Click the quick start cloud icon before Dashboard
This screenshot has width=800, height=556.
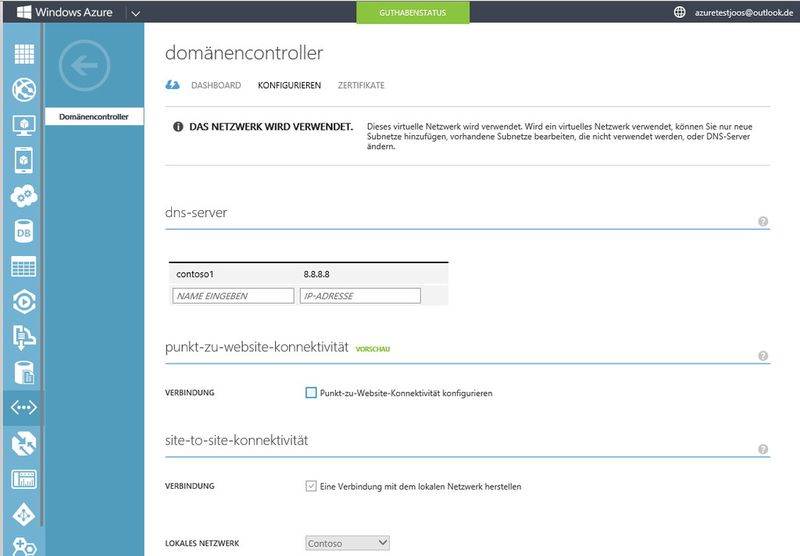172,85
